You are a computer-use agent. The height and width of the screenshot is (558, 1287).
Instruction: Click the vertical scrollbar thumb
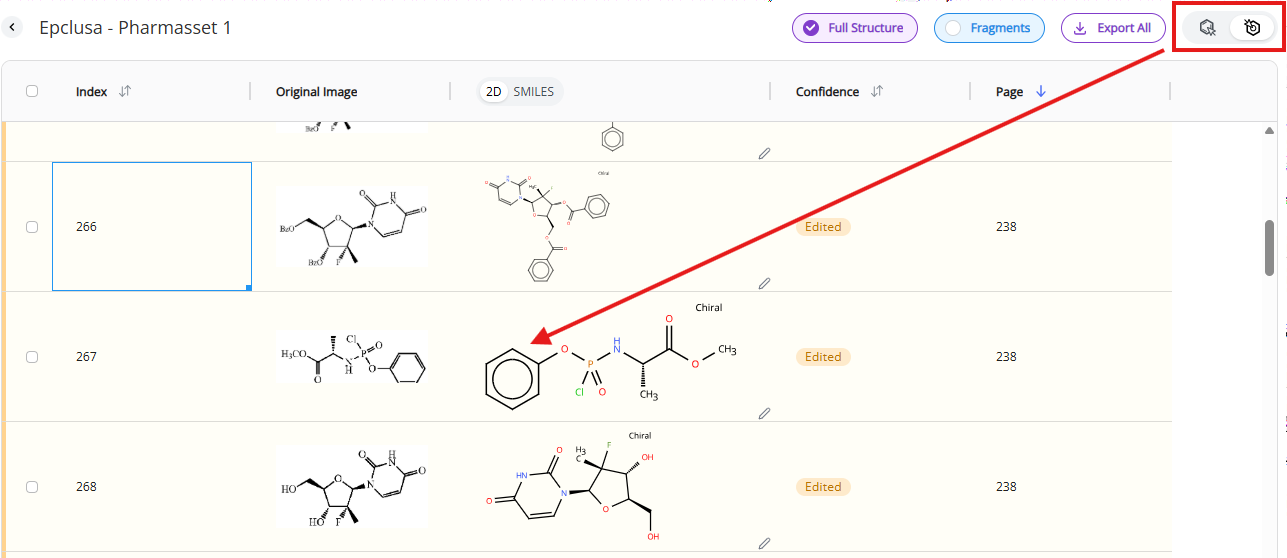1269,246
